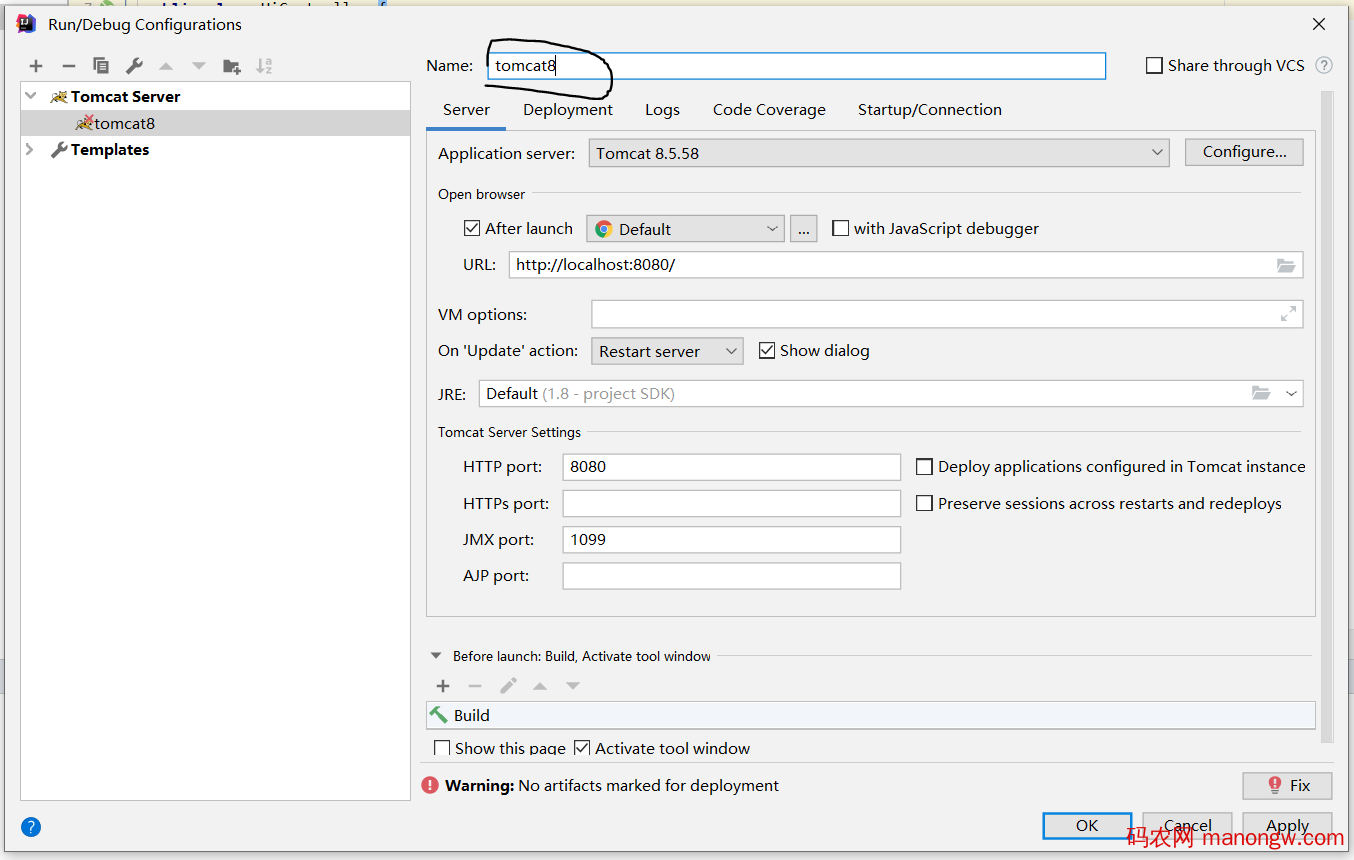
Task: Open the Startup/Connection tab
Action: click(929, 110)
